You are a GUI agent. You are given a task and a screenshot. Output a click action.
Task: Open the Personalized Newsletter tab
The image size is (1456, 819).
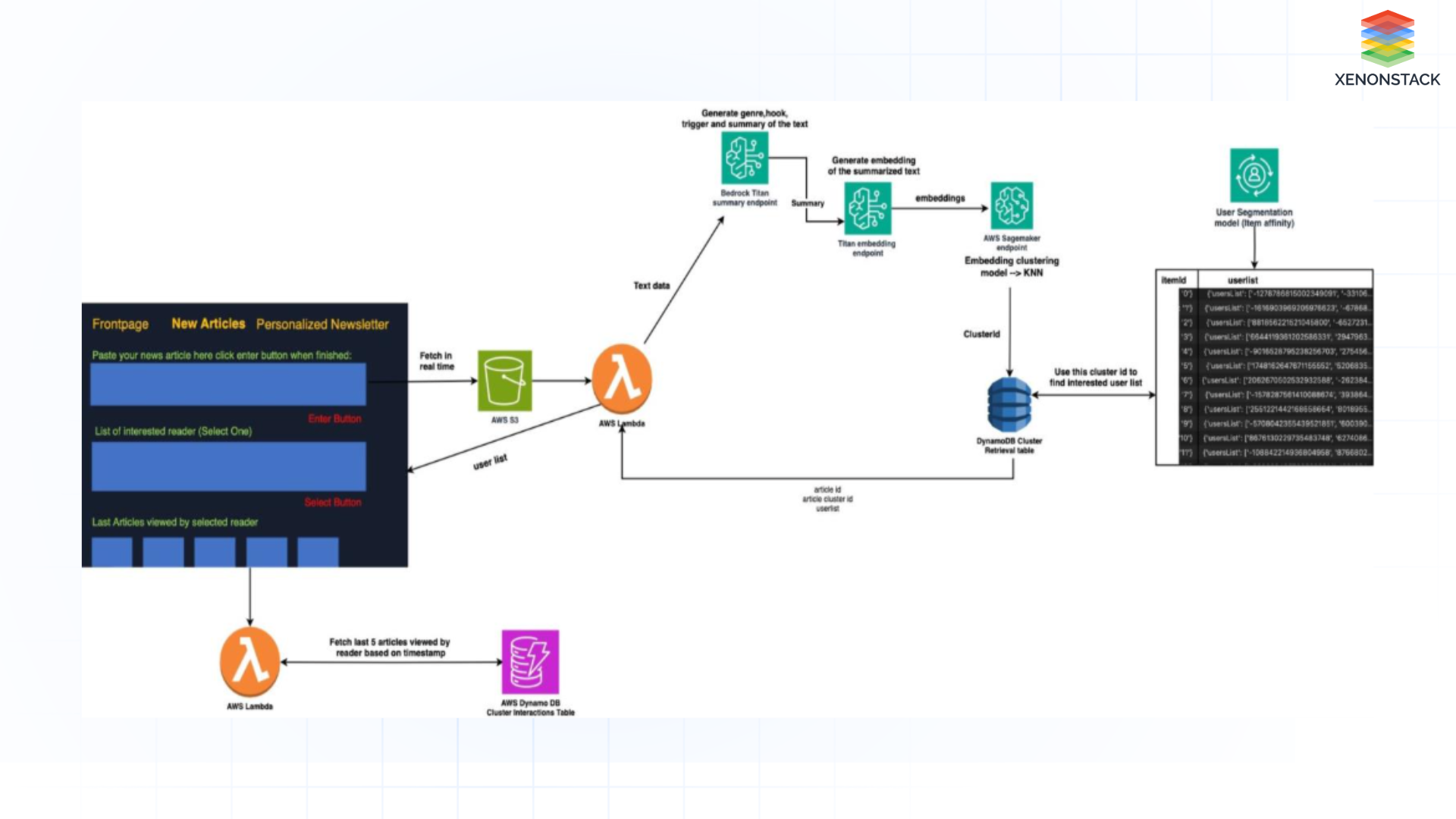click(x=322, y=325)
